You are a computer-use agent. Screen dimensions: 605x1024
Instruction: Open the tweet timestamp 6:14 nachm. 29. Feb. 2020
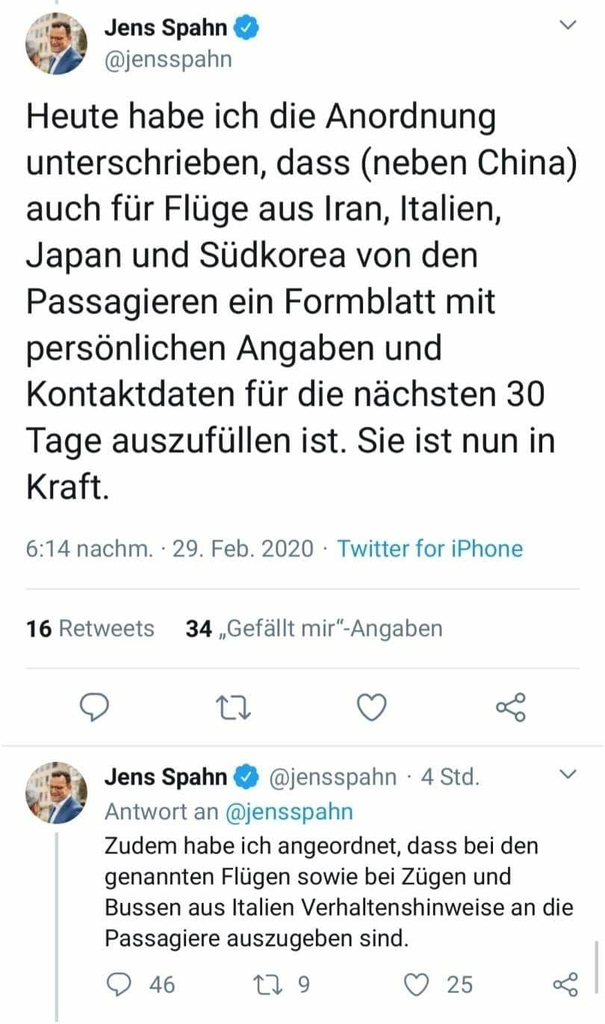click(170, 549)
